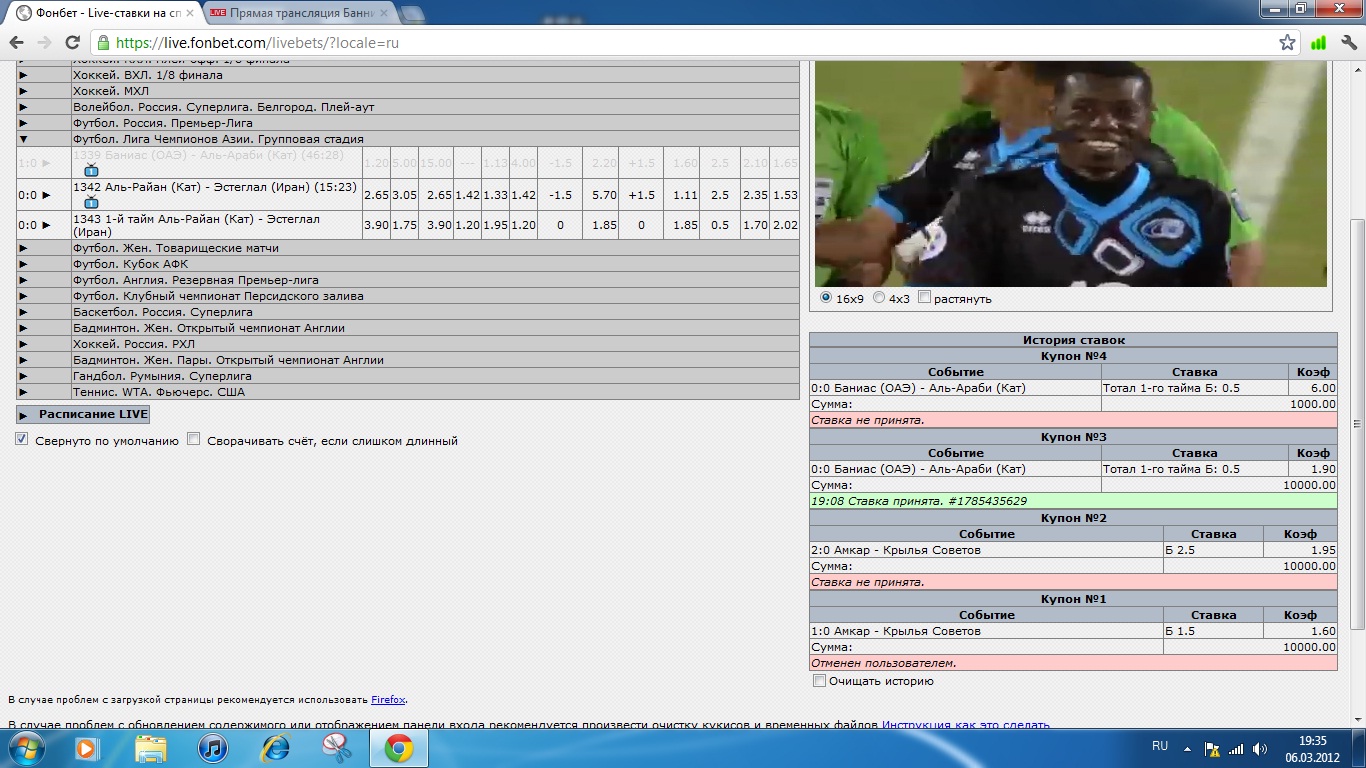Expand arrow beside 0:0 in row 1343
This screenshot has height=768, width=1366.
point(46,225)
